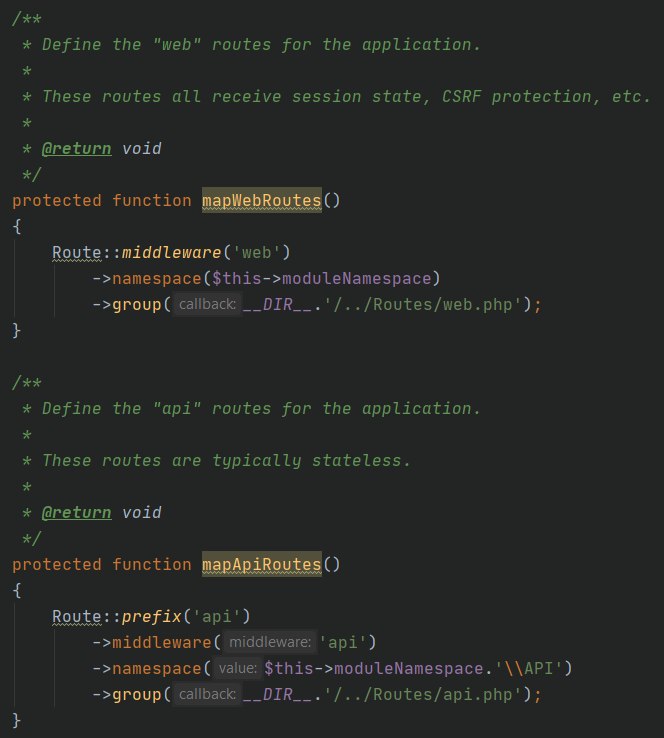
Task: Click callback: hint in api routes group
Action: tap(207, 694)
